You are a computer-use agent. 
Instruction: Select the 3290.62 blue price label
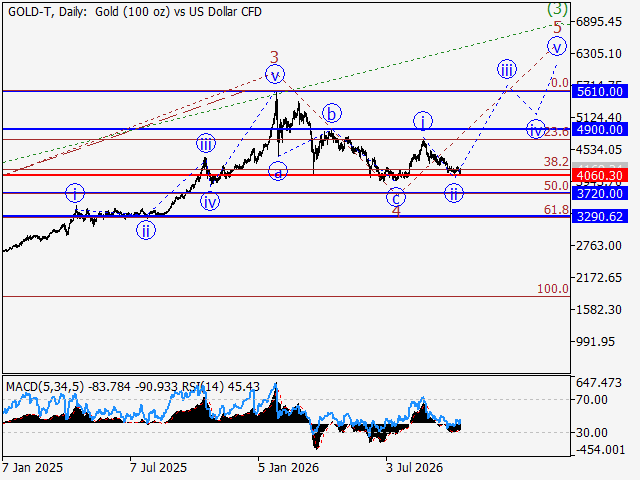pyautogui.click(x=600, y=216)
